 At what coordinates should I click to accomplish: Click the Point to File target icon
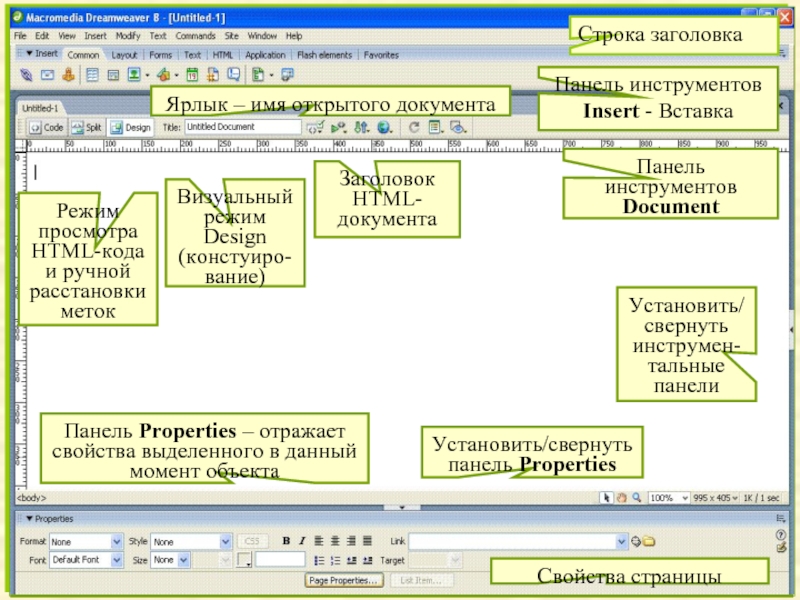point(636,541)
